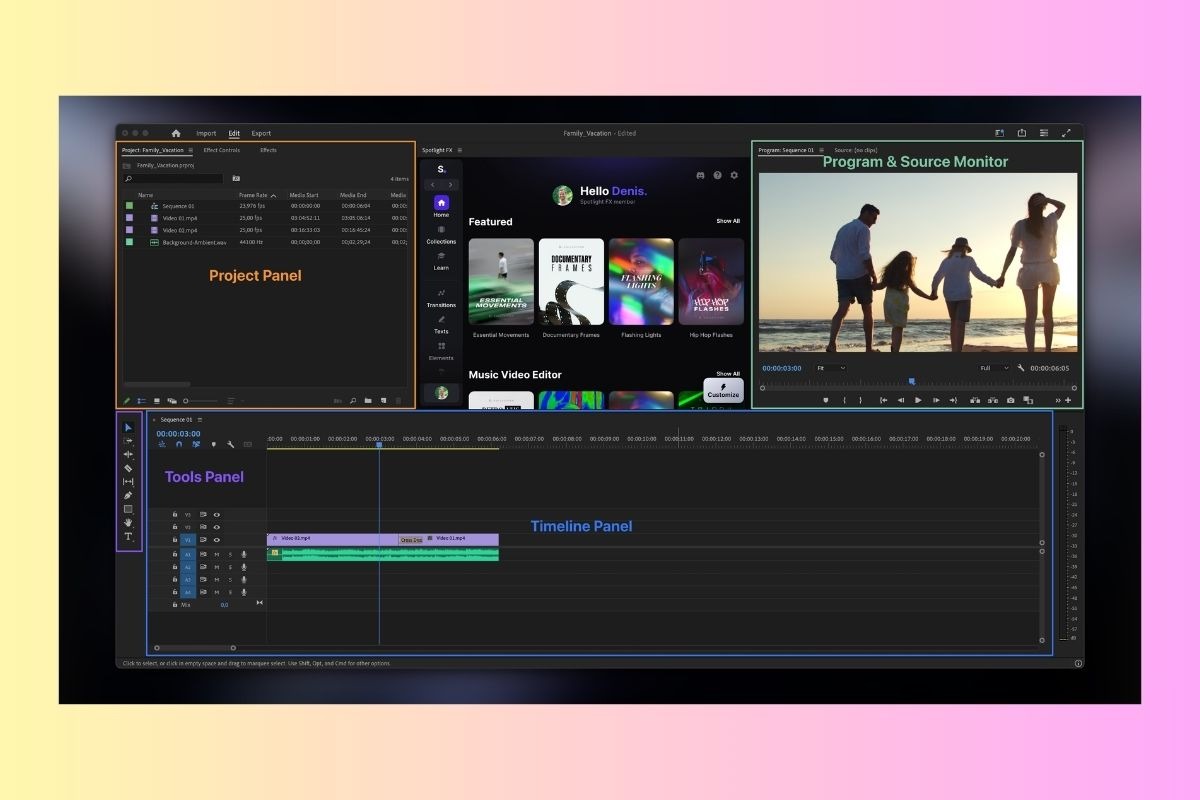Screen dimensions: 1200x800
Task: Open Program Monitor panel menu
Action: [821, 150]
